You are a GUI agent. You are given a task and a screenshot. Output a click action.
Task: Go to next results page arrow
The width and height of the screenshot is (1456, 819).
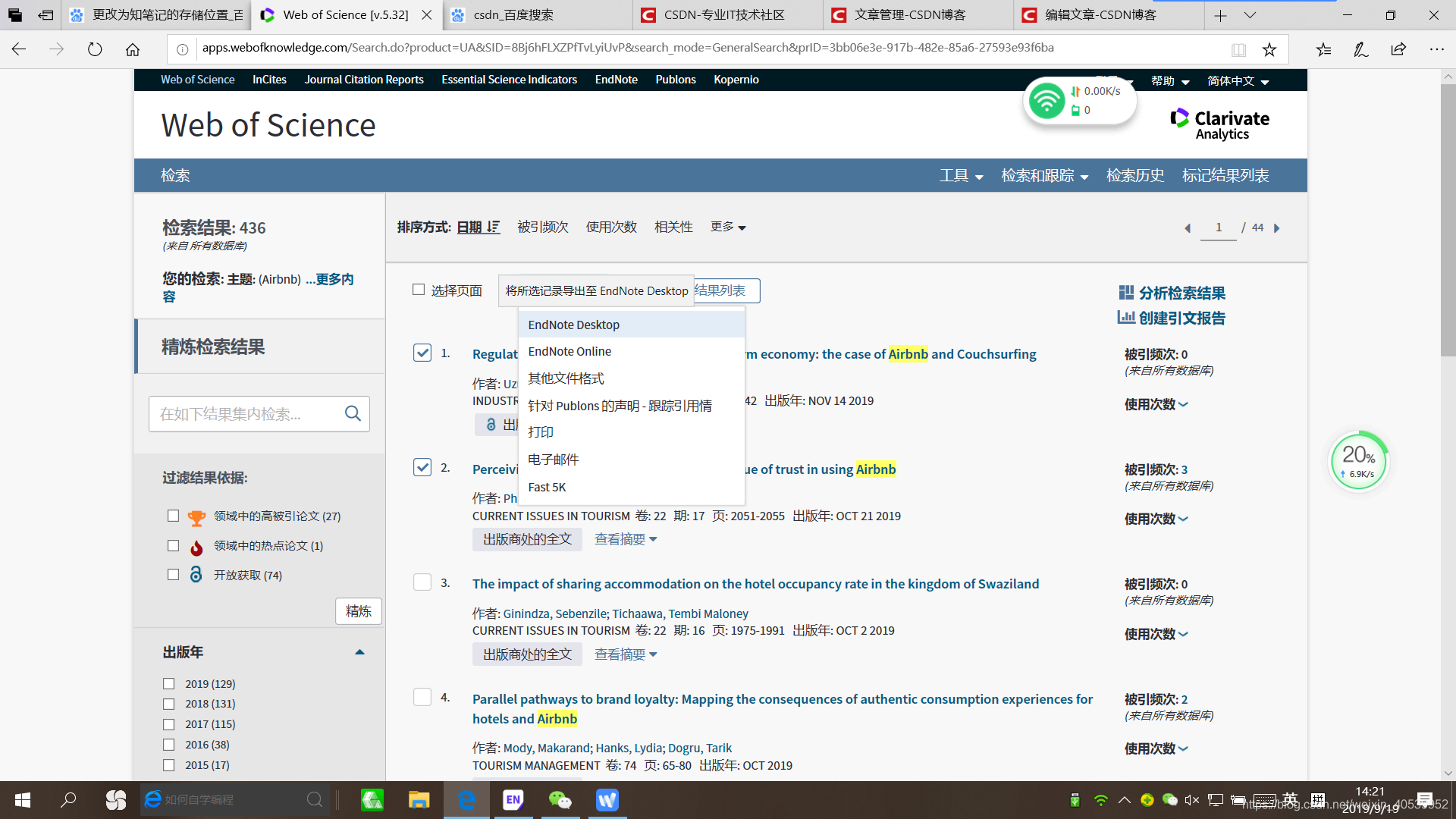(1277, 228)
